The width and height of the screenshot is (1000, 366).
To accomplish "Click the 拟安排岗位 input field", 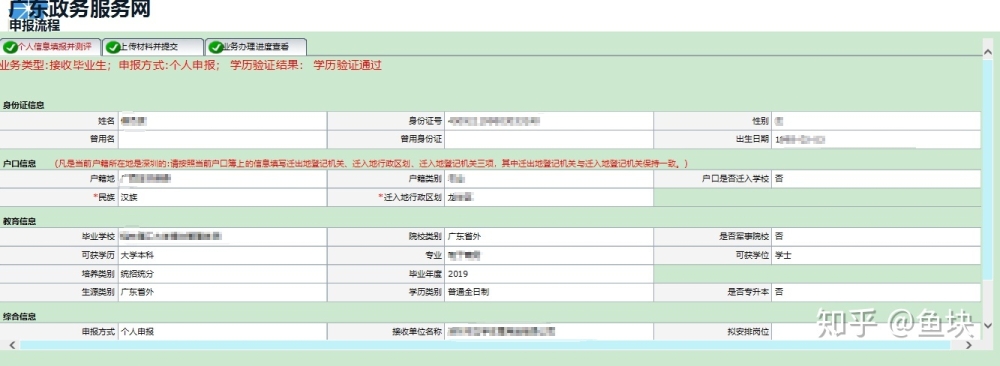I will [x=876, y=332].
